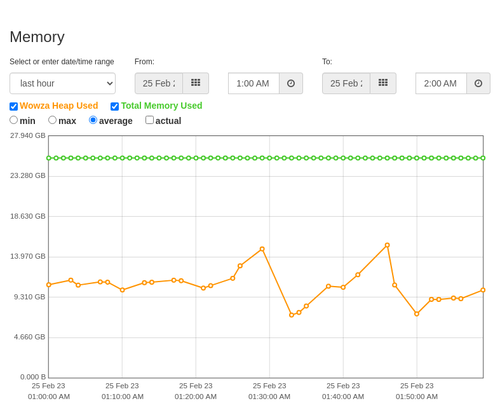
Task: Open the From time clock picker icon
Action: click(x=291, y=83)
